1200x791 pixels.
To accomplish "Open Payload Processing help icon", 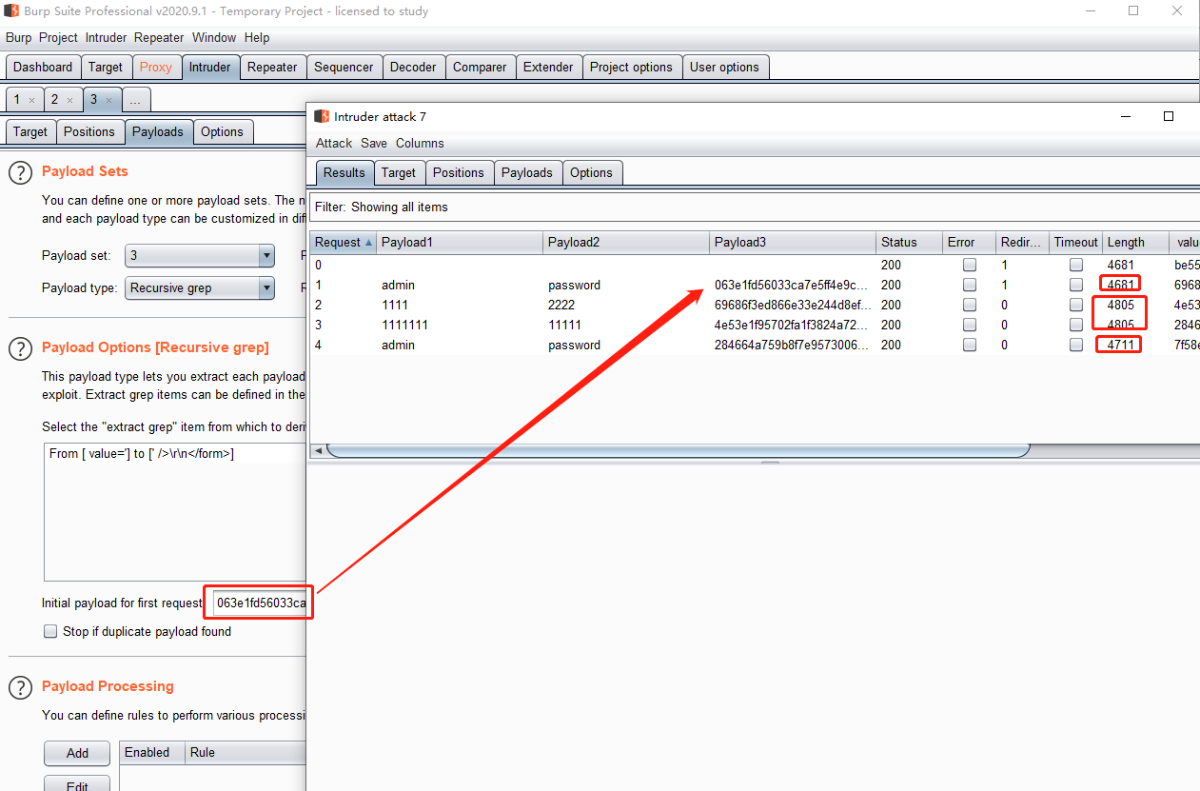I will [20, 688].
